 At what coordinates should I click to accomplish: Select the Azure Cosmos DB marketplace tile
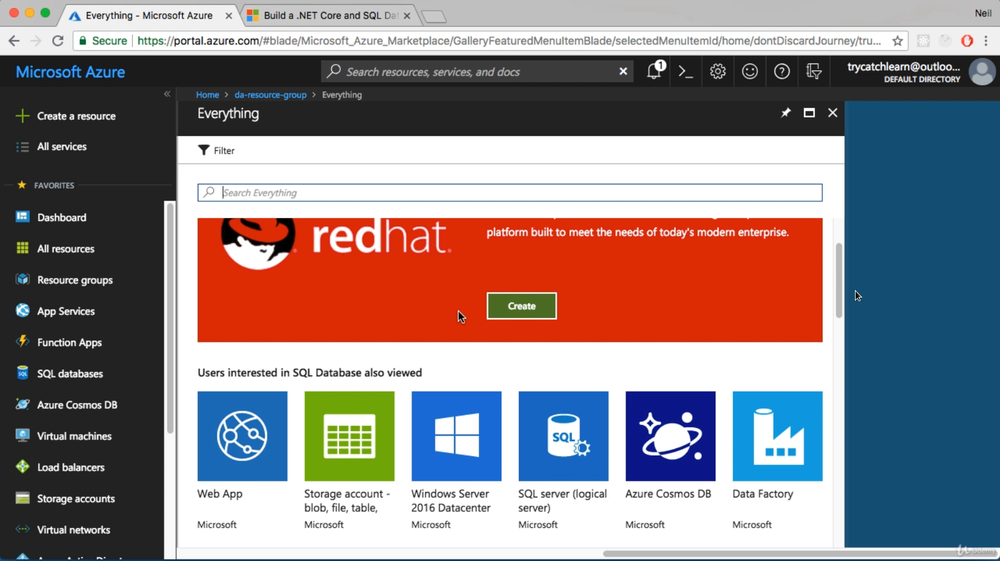point(670,436)
